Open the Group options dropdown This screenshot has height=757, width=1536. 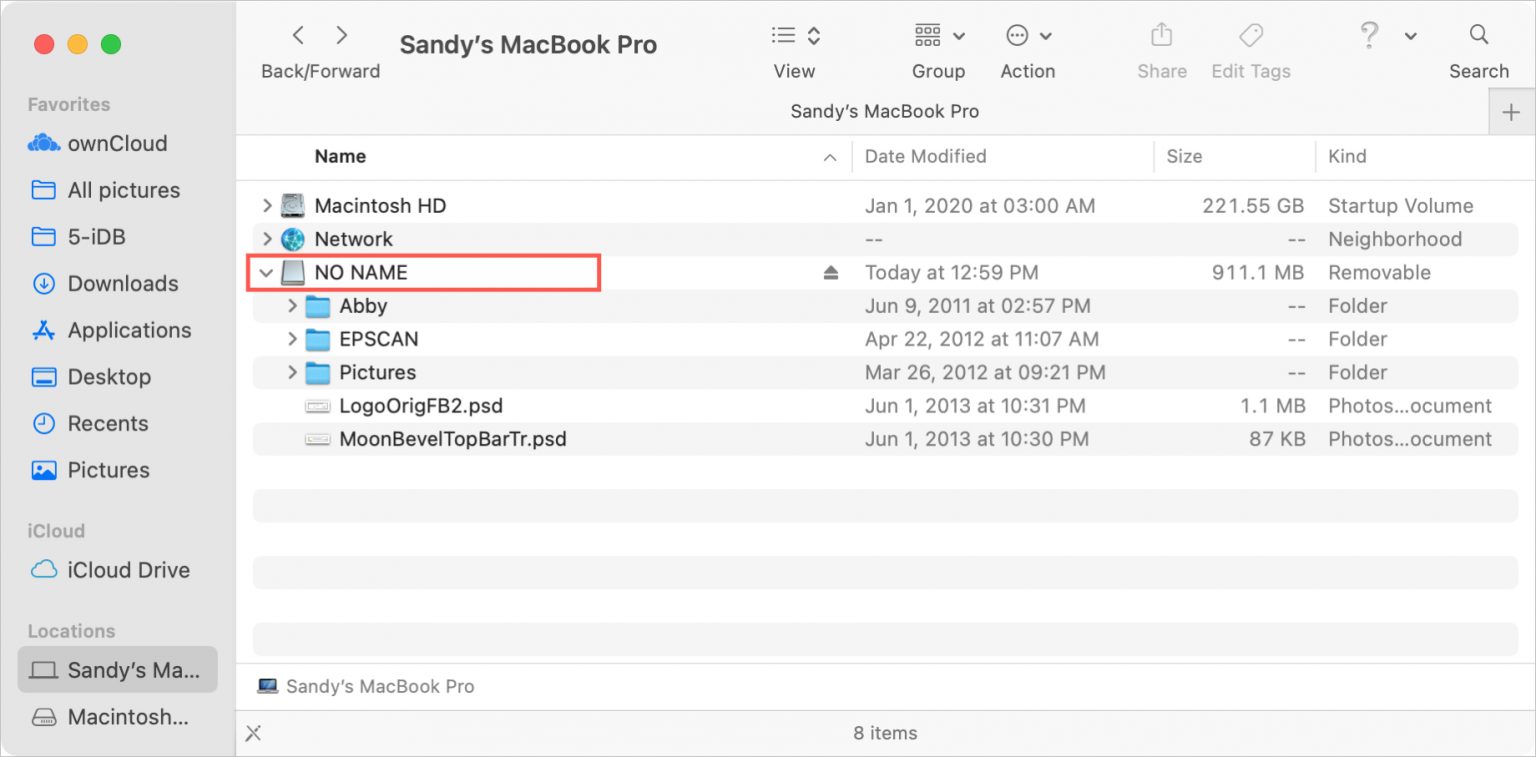coord(938,36)
